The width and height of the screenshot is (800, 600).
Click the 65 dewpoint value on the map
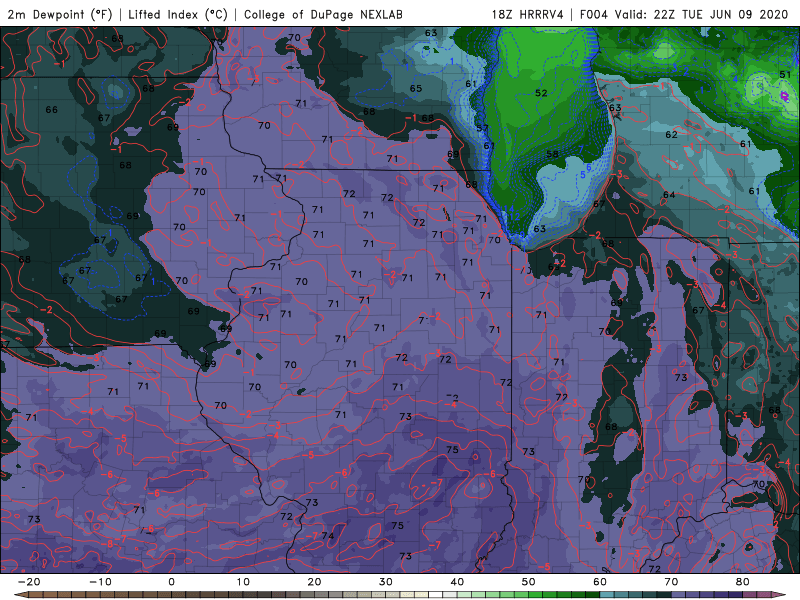[x=416, y=89]
